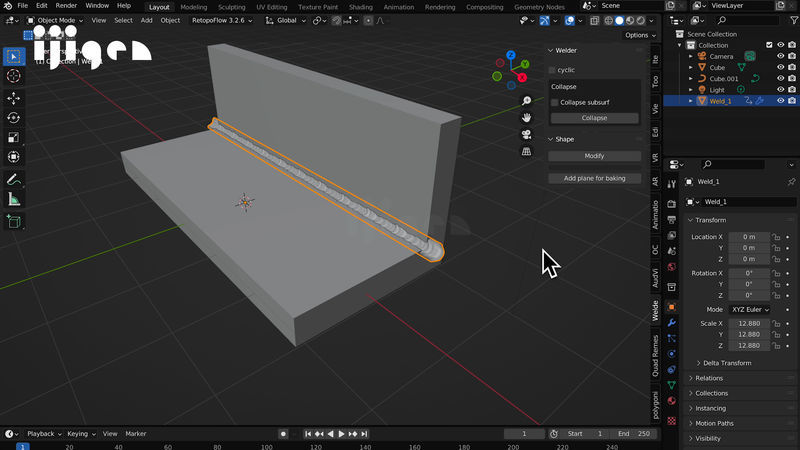Click the End frame field
The width and height of the screenshot is (800, 450).
click(635, 434)
